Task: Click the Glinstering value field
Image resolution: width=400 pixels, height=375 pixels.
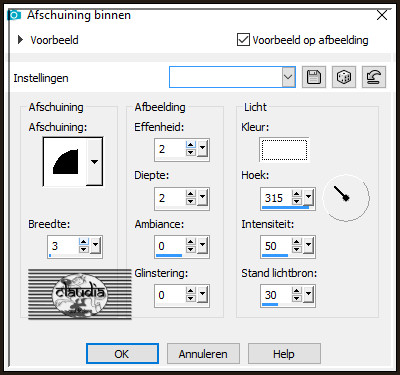Action: coord(170,295)
